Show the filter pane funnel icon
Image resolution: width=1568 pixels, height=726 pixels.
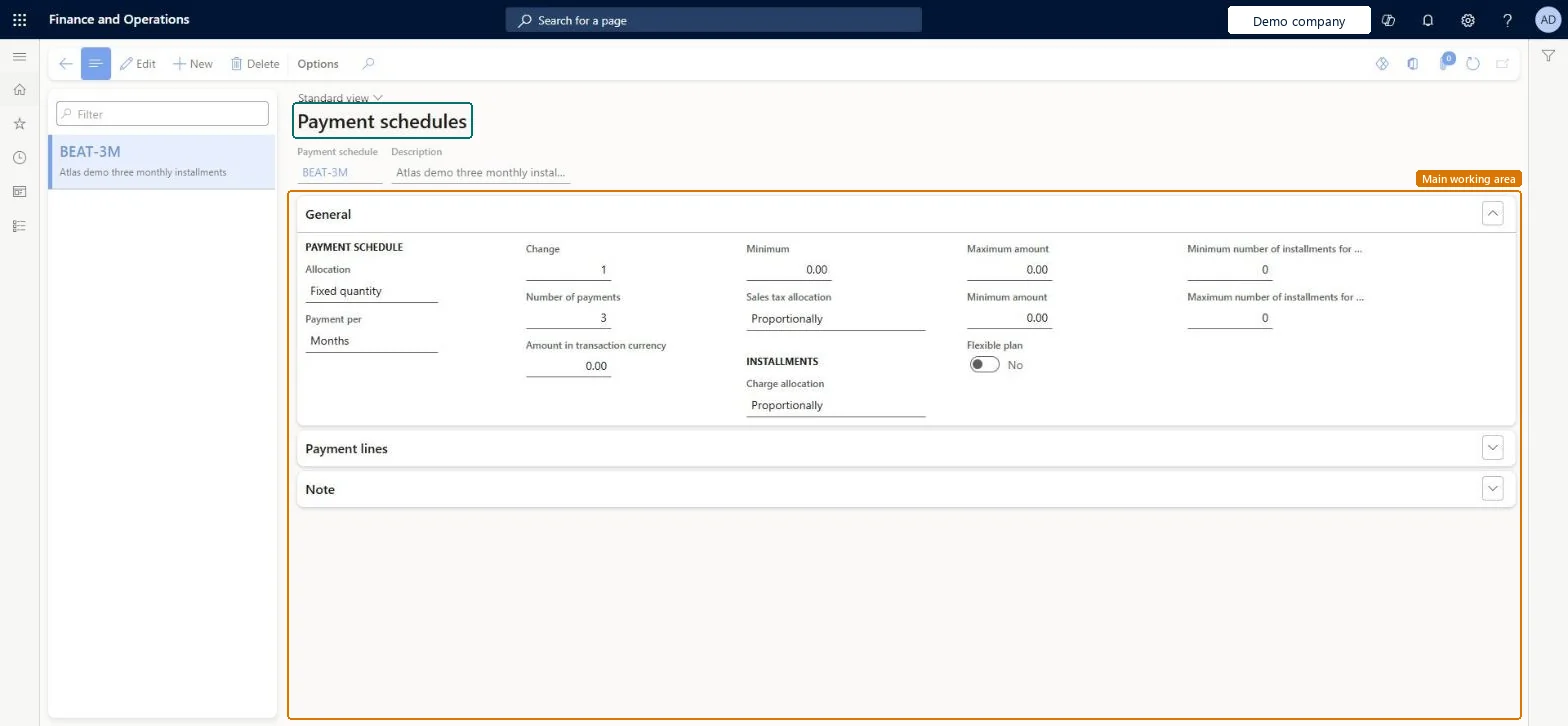click(1548, 57)
